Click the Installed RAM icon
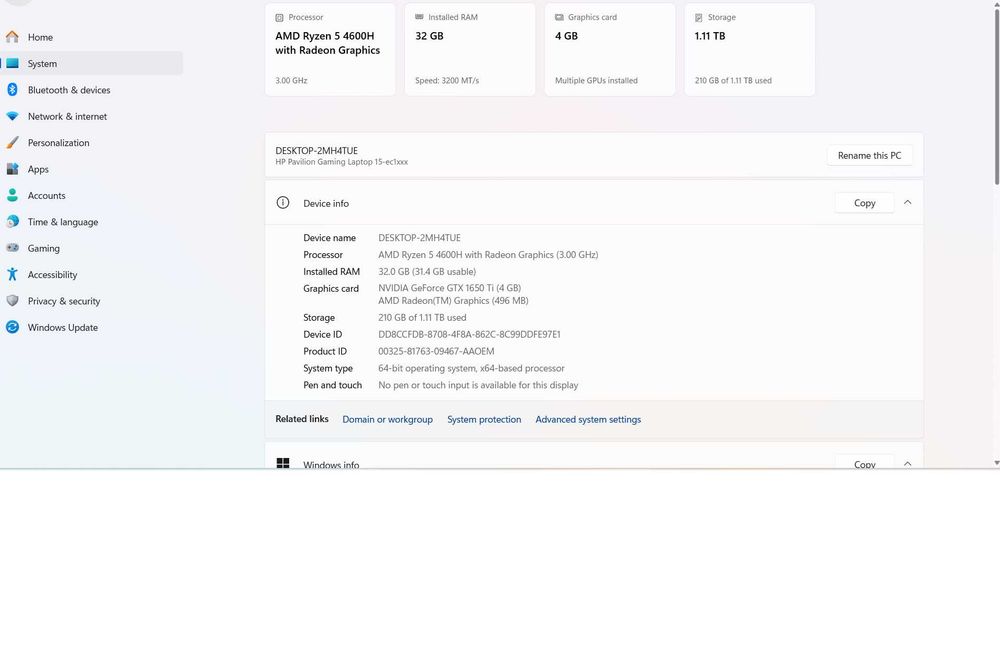 (419, 17)
